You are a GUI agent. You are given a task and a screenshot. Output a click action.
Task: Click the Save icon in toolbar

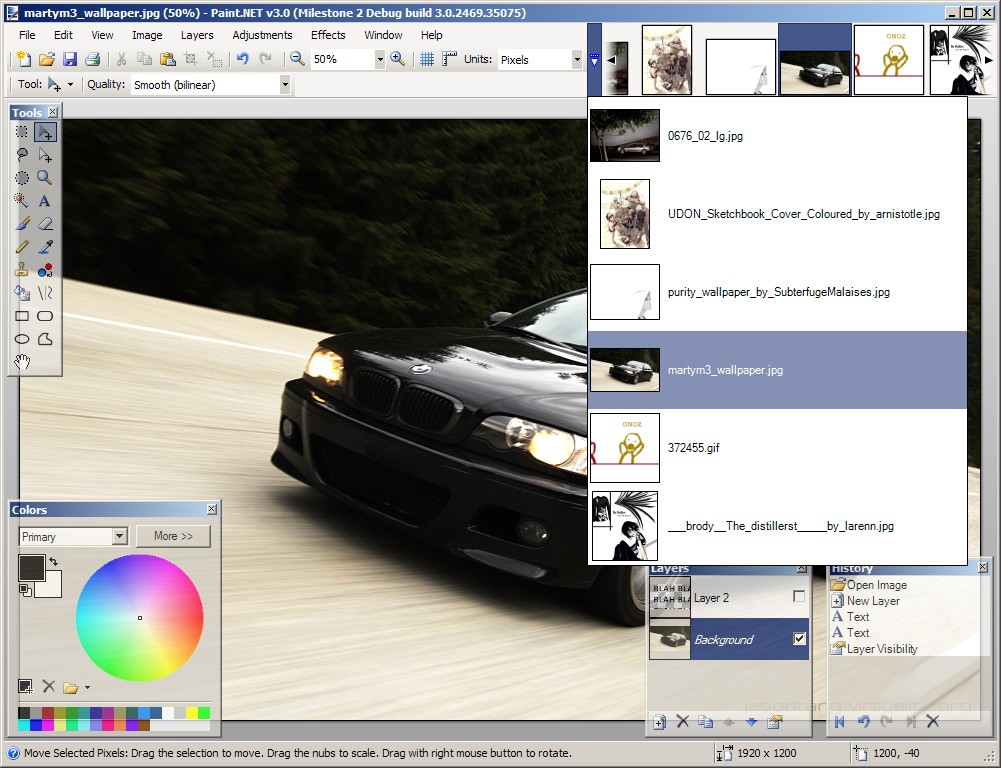(70, 60)
